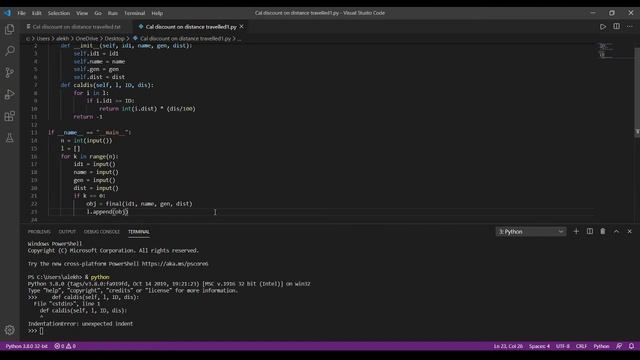Click Ln 23, Col 28 go-to-line indicator
This screenshot has width=640, height=360.
(x=508, y=346)
